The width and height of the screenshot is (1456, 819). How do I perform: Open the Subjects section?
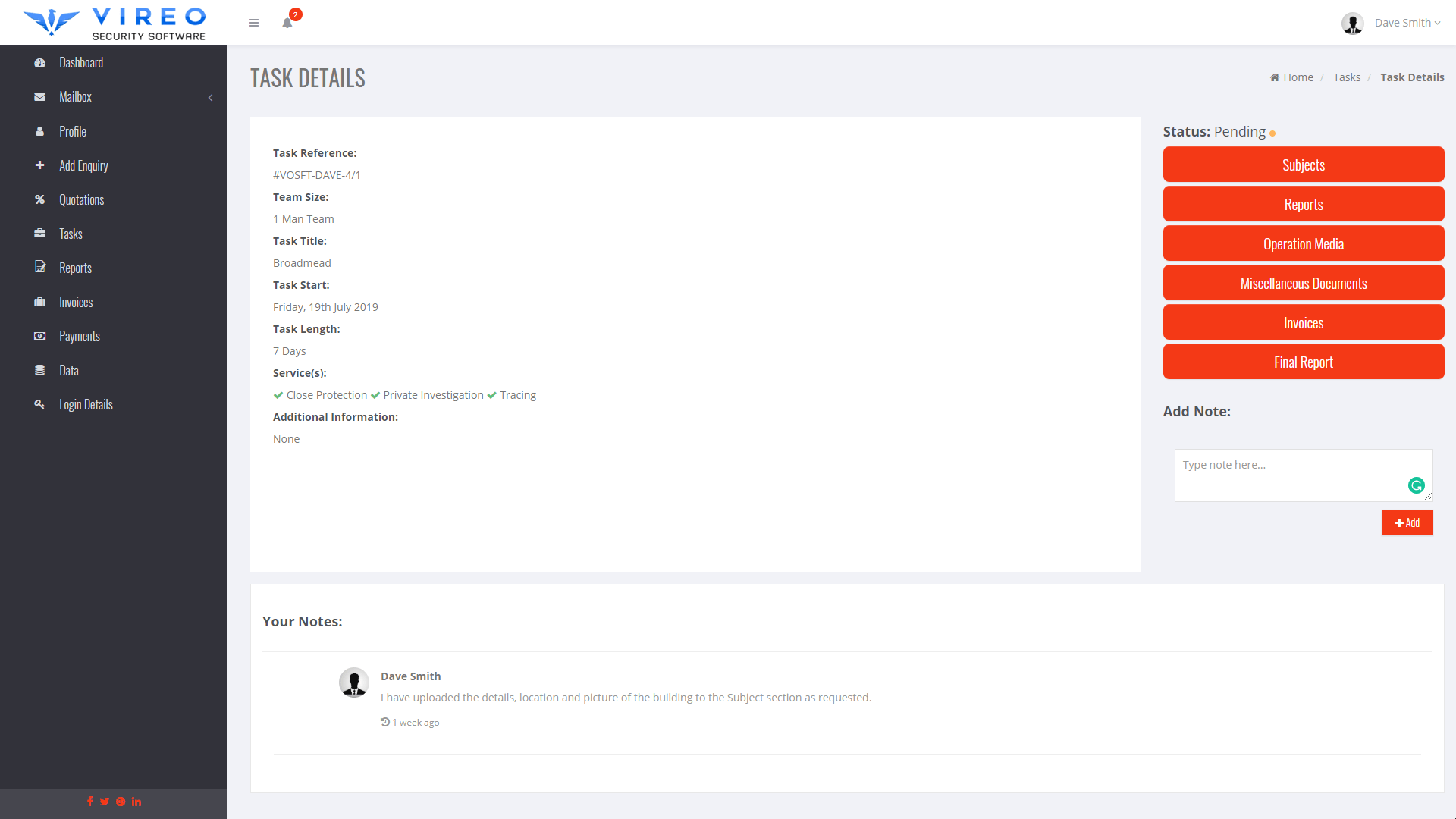click(1303, 165)
